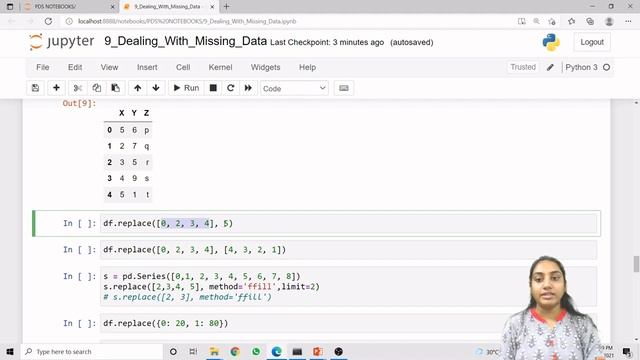Click the pencil edit mode indicator
640x360 pixels.
pyautogui.click(x=550, y=67)
